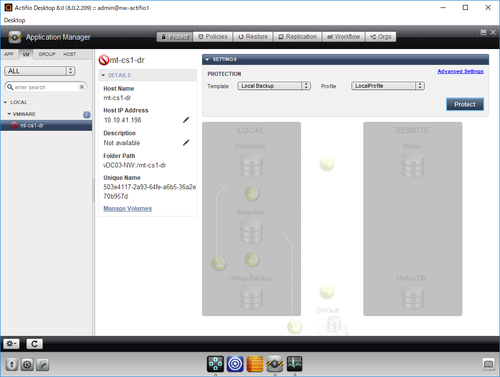Click the refresh button

point(34,344)
